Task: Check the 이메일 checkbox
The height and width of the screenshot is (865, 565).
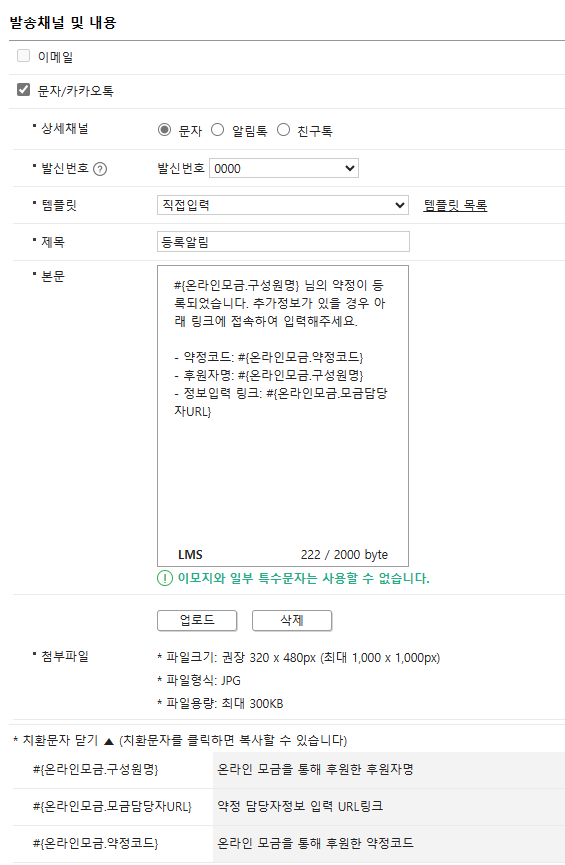Action: [x=23, y=56]
